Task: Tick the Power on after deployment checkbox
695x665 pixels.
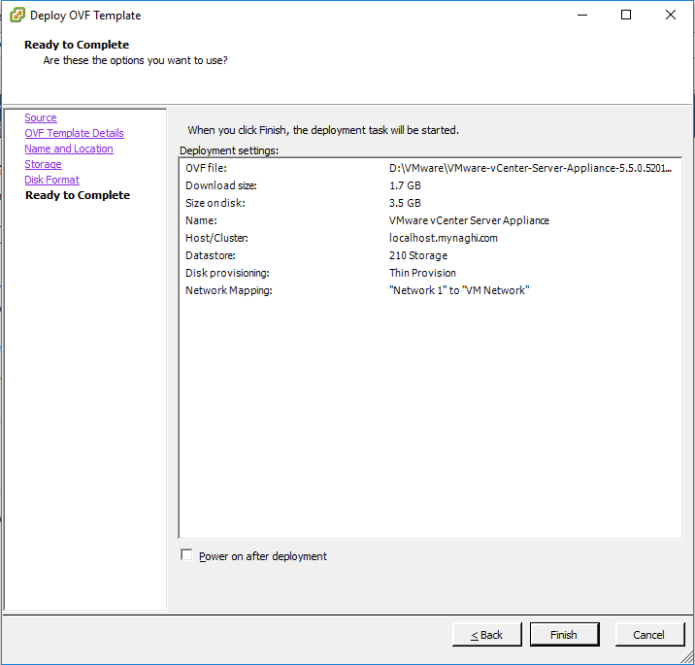Action: pos(186,556)
